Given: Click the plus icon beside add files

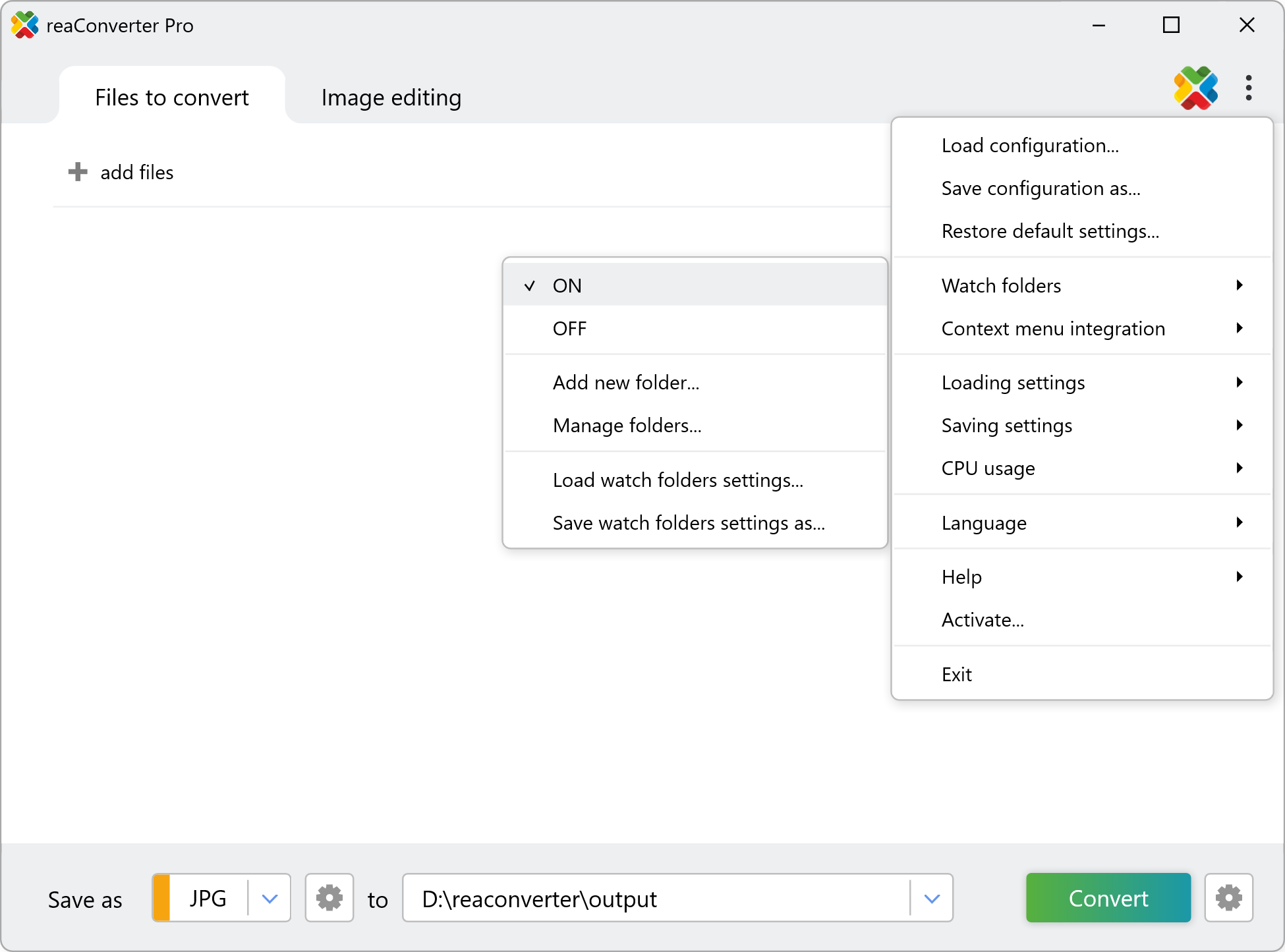Looking at the screenshot, I should [x=78, y=172].
